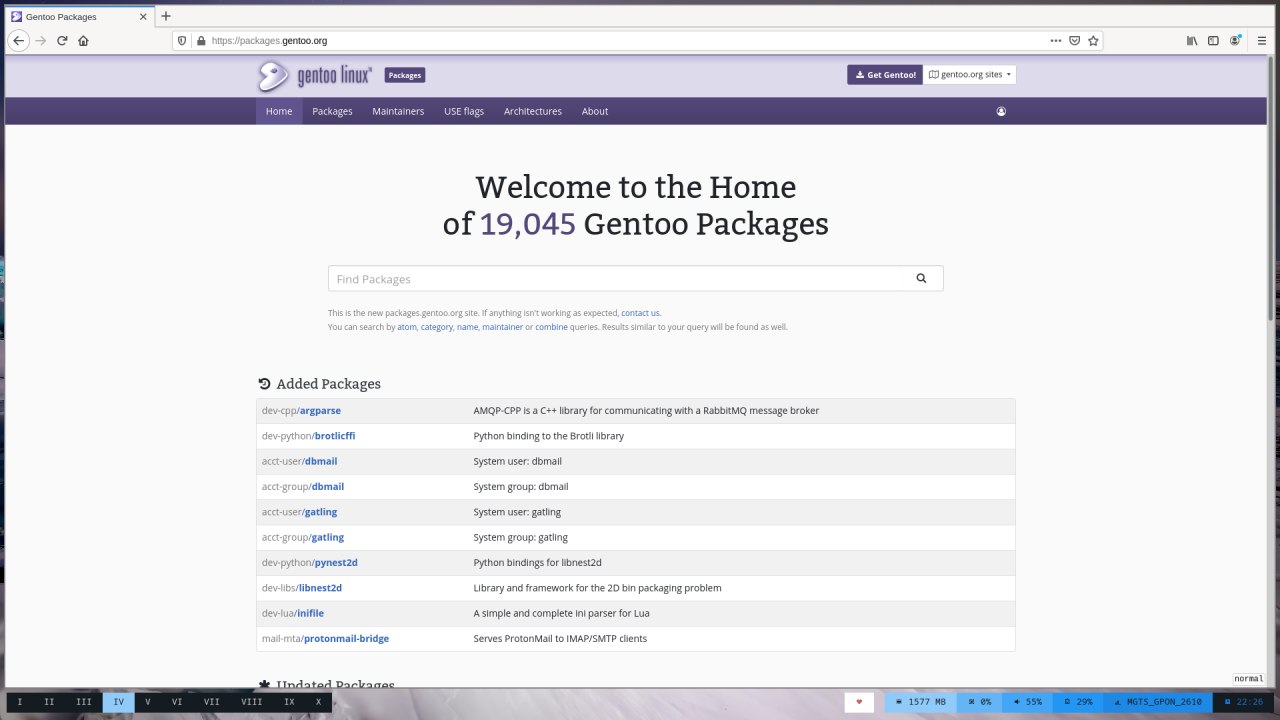
Task: Click the combine queries link
Action: tap(551, 327)
